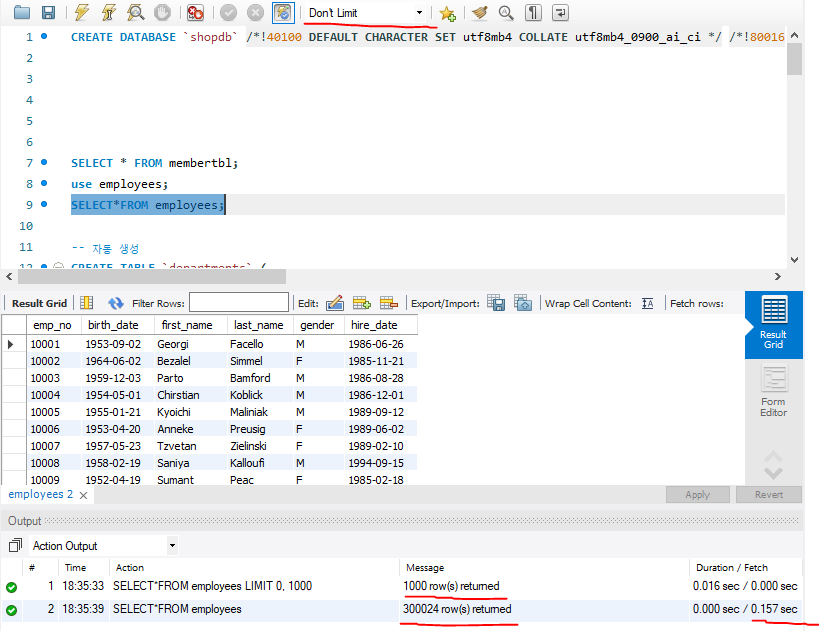Screen dimensions: 819x631
Task: Execute statement under cursor lightning-cursor icon
Action: click(108, 13)
